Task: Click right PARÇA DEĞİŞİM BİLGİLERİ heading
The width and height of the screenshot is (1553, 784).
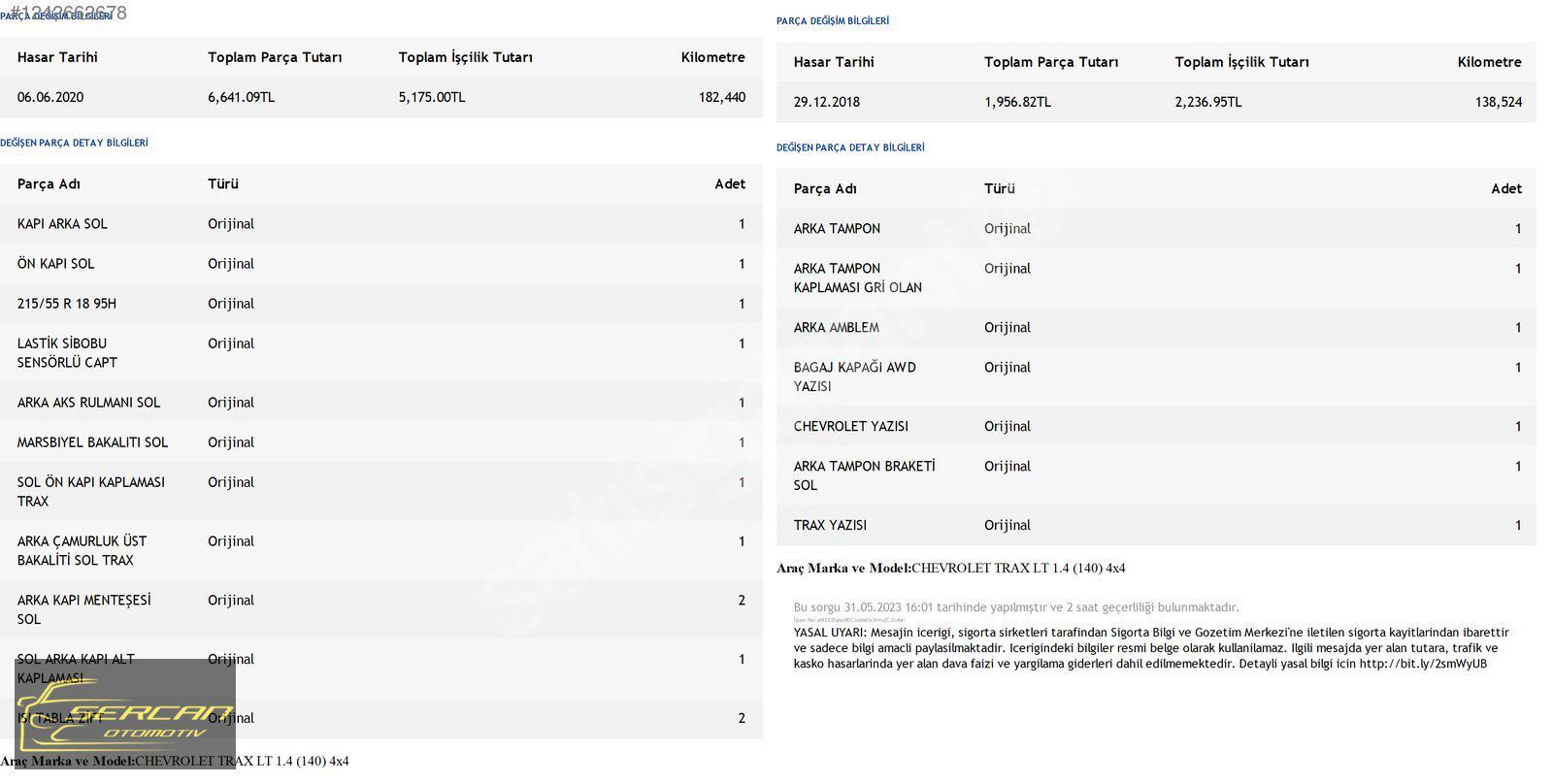Action: [833, 20]
